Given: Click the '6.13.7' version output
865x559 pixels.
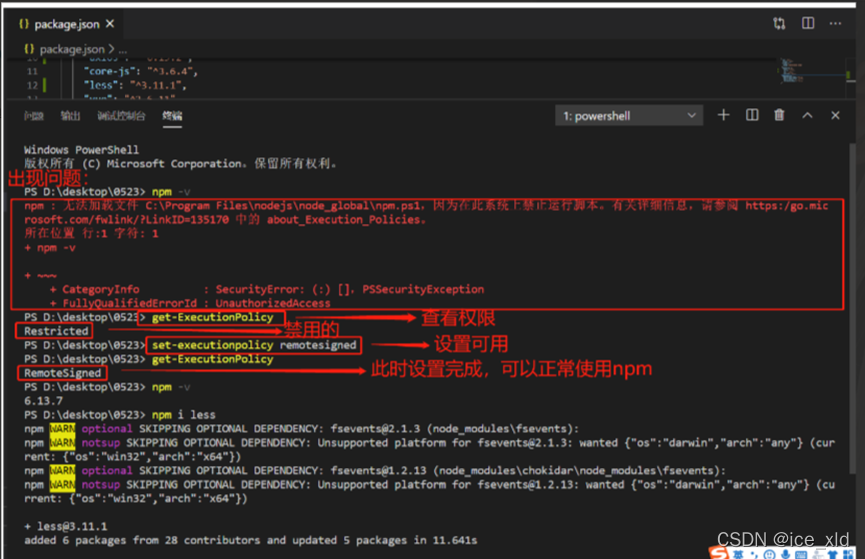Looking at the screenshot, I should pos(43,401).
